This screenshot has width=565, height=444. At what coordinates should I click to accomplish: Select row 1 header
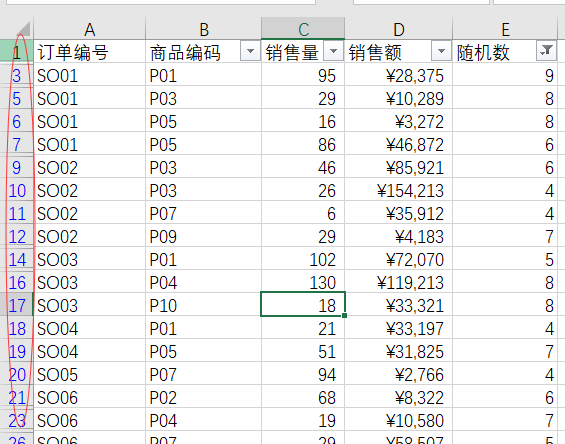[x=17, y=51]
